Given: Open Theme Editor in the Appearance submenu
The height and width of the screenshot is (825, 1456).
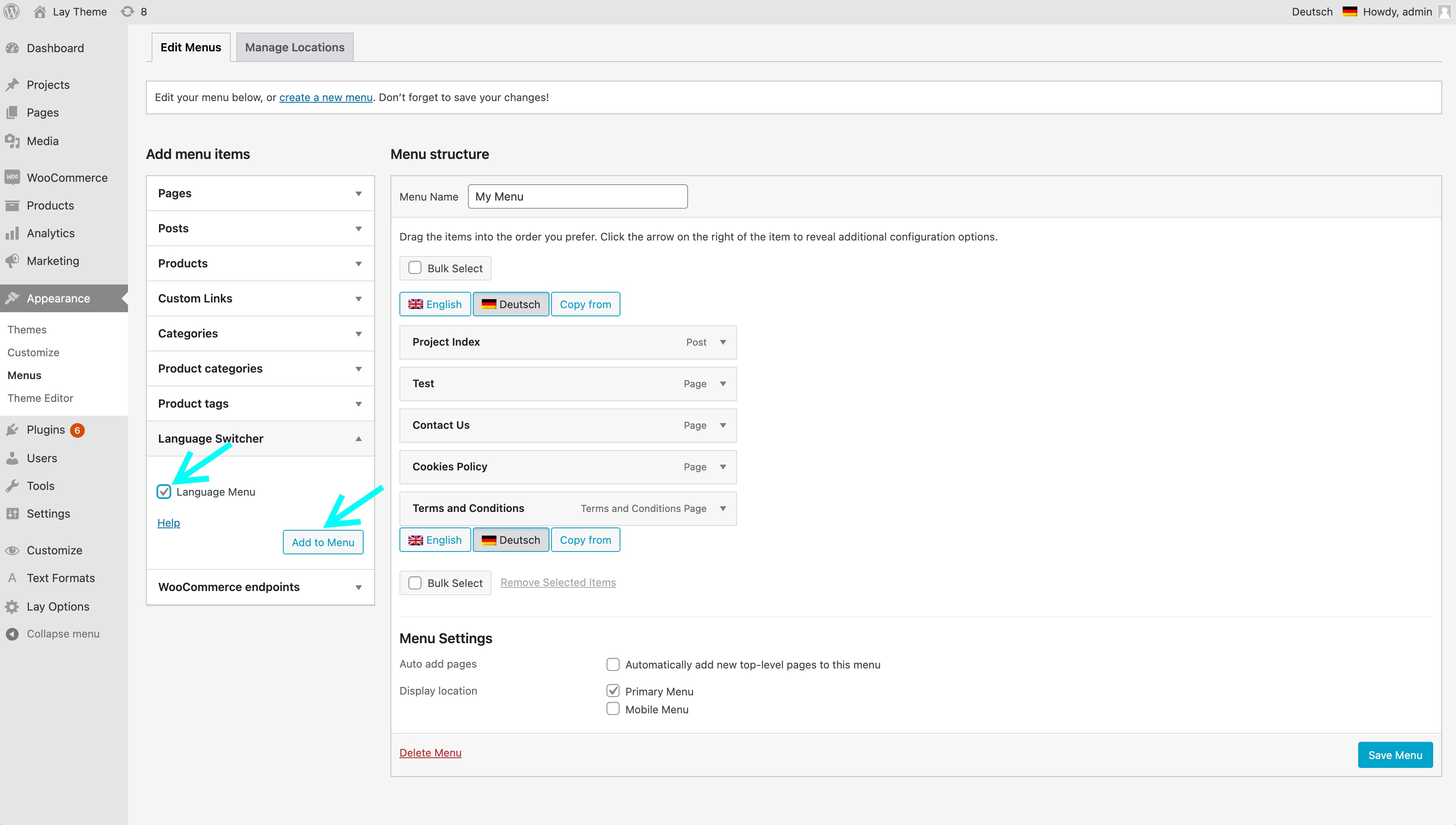Looking at the screenshot, I should [x=40, y=398].
